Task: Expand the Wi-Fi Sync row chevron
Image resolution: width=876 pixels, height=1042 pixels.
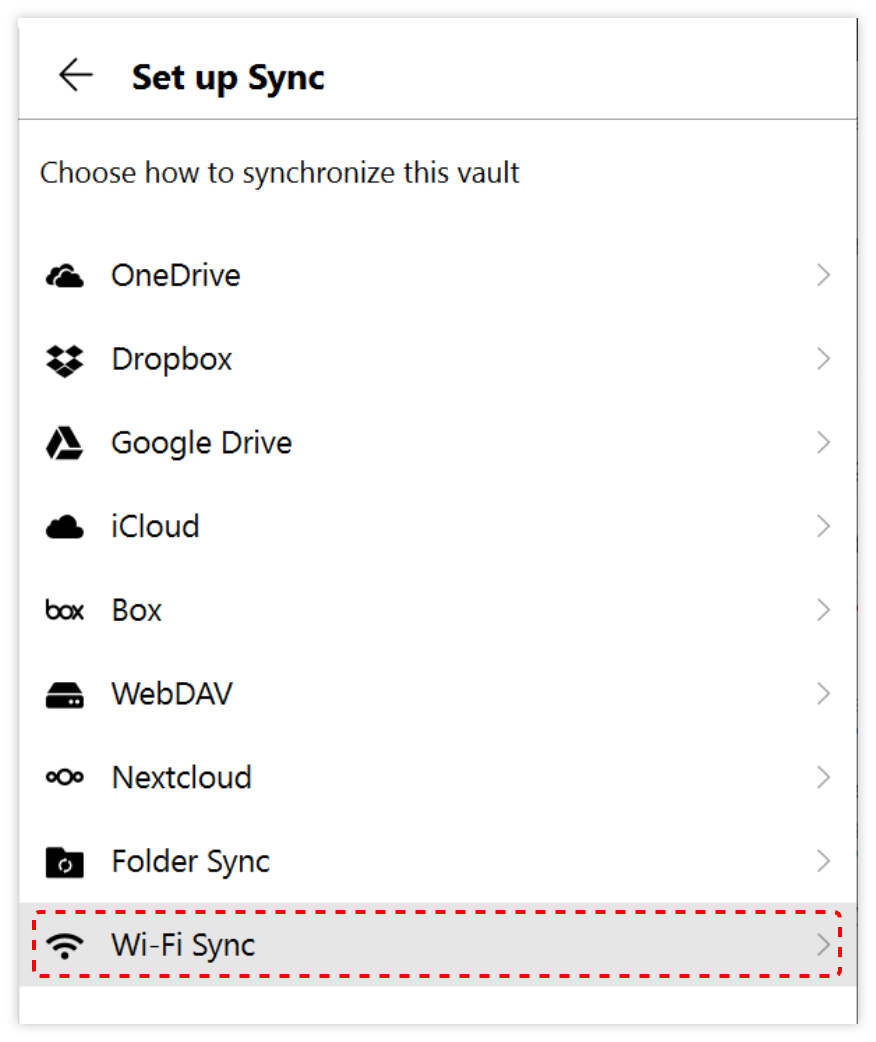Action: pyautogui.click(x=823, y=945)
